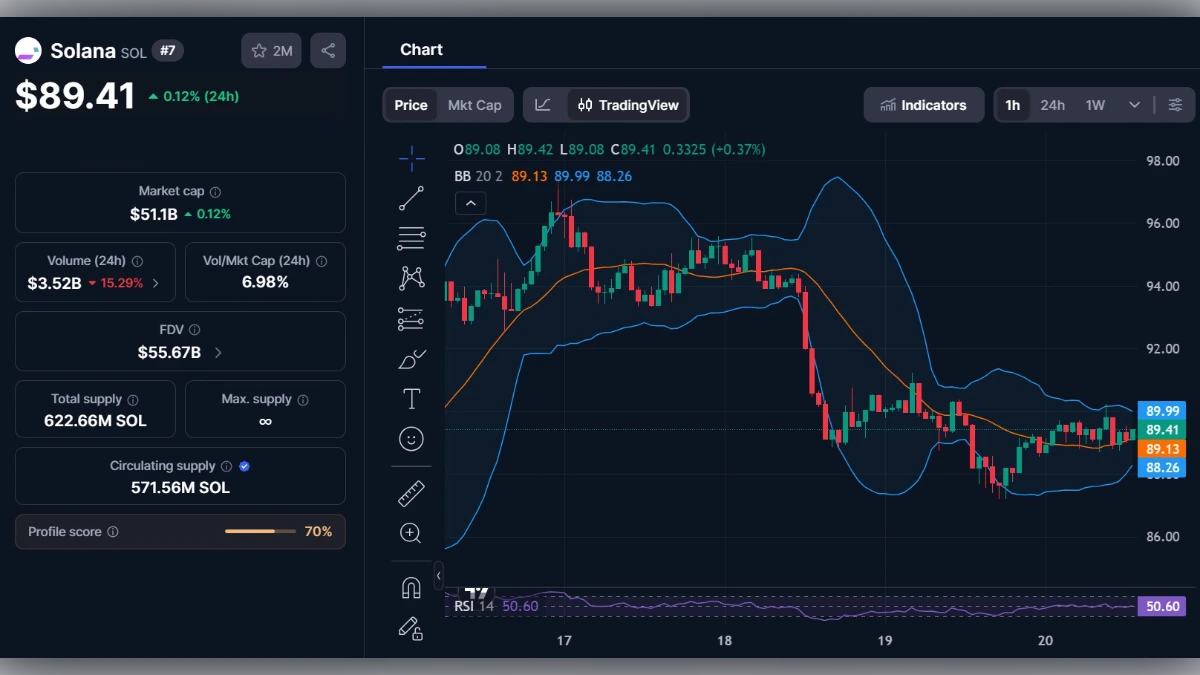The height and width of the screenshot is (675, 1200).
Task: Select the measure ruler tool
Action: pyautogui.click(x=411, y=493)
